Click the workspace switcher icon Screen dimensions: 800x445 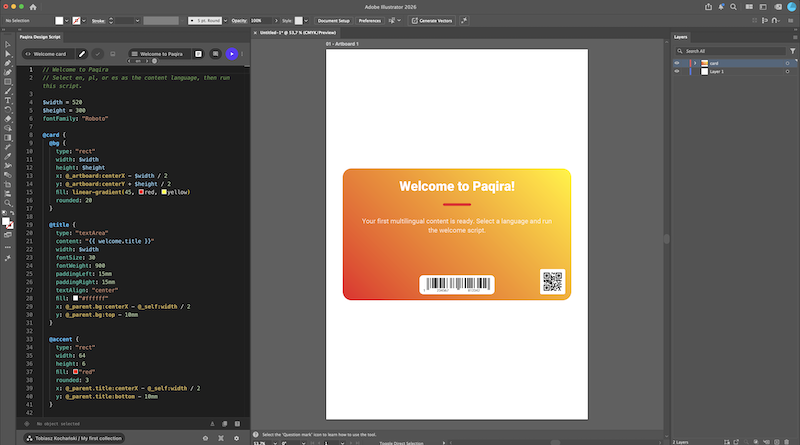(x=763, y=7)
